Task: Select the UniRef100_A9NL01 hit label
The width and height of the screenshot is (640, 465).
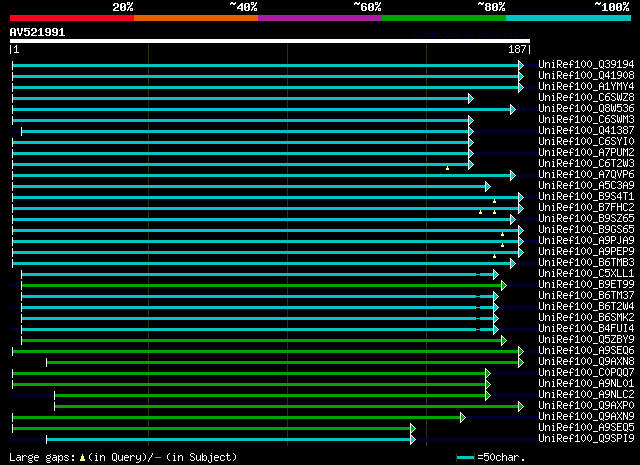Action: click(586, 384)
